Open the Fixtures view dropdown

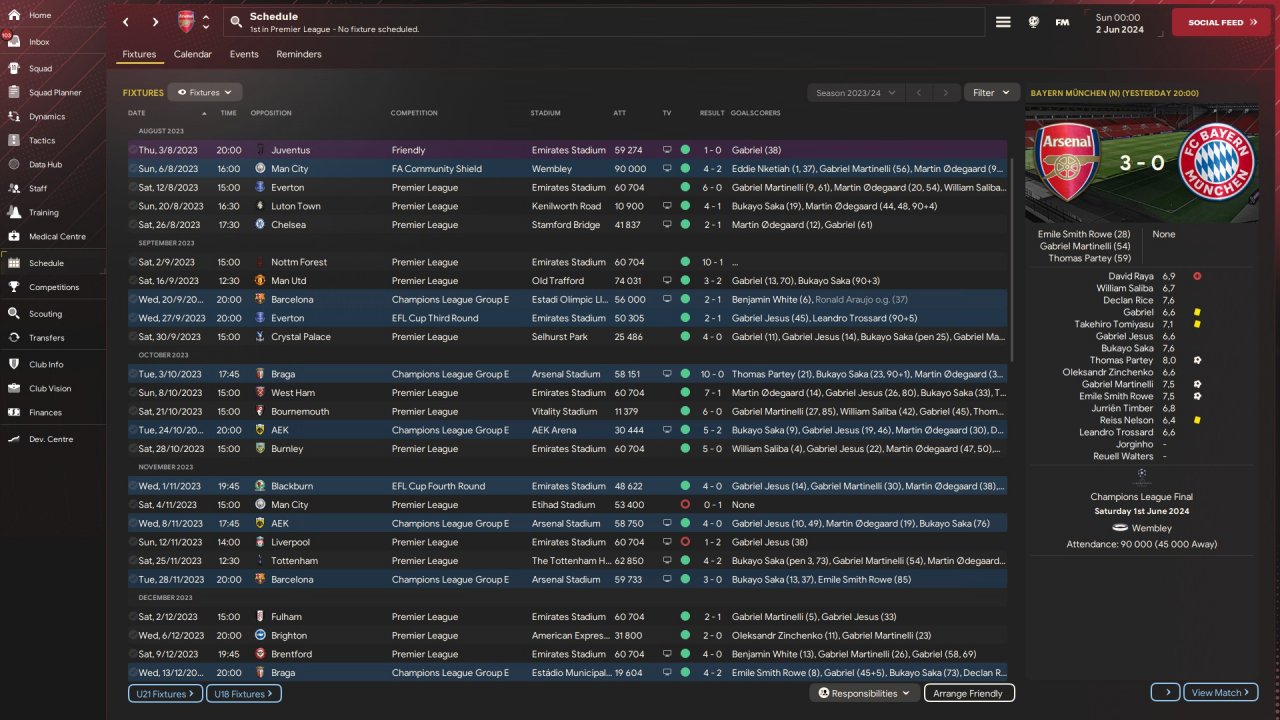pos(205,92)
